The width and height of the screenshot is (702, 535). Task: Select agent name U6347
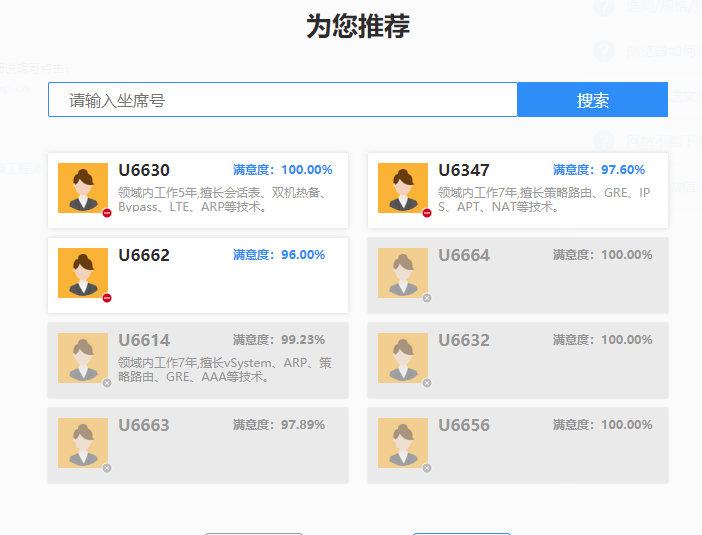[464, 171]
